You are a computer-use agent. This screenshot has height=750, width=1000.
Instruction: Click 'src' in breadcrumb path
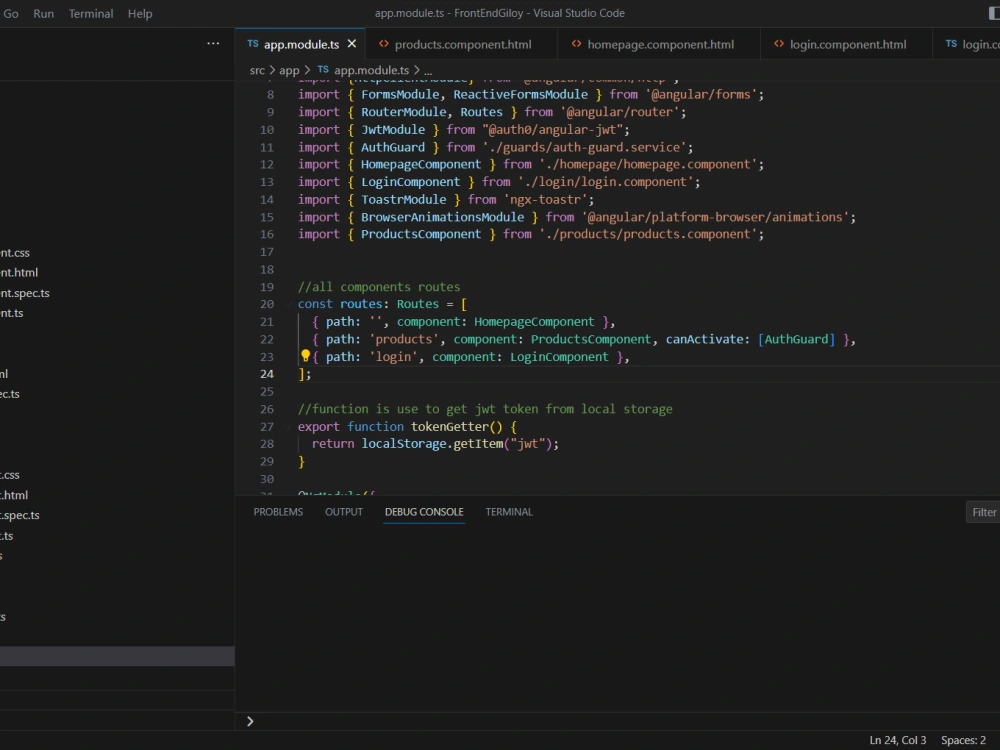257,70
